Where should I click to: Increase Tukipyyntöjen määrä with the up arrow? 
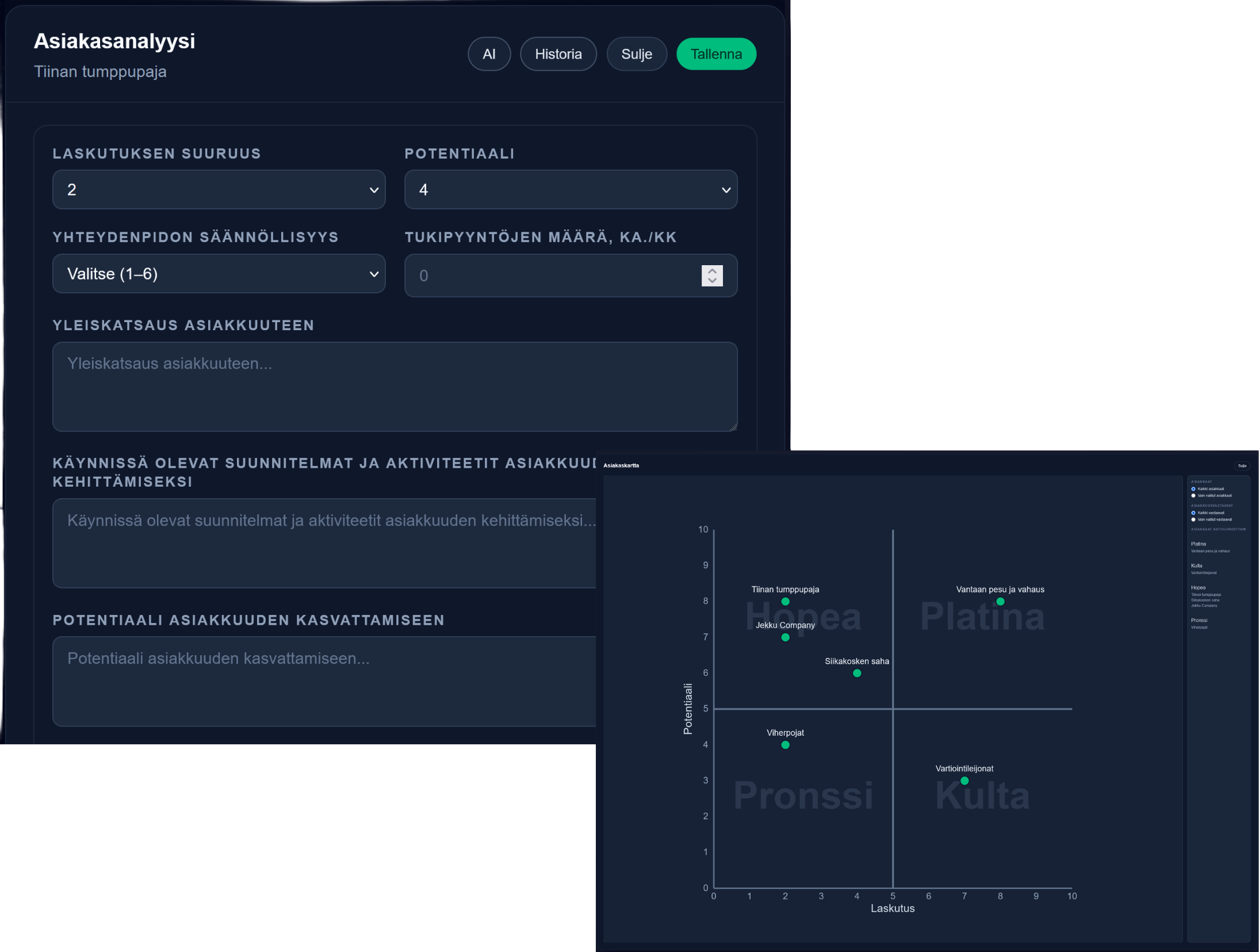click(x=712, y=270)
